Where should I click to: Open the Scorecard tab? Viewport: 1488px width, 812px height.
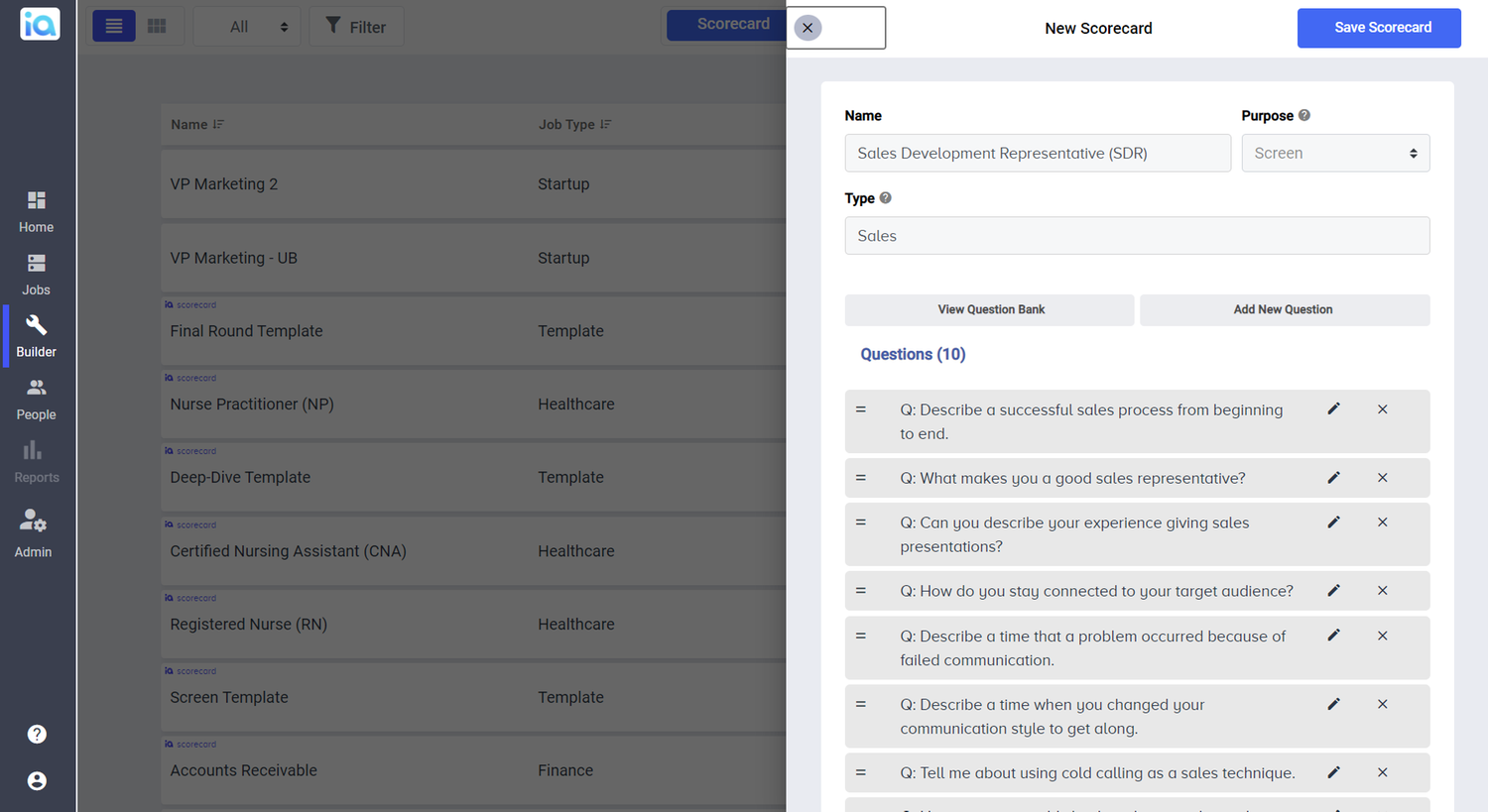(x=733, y=22)
